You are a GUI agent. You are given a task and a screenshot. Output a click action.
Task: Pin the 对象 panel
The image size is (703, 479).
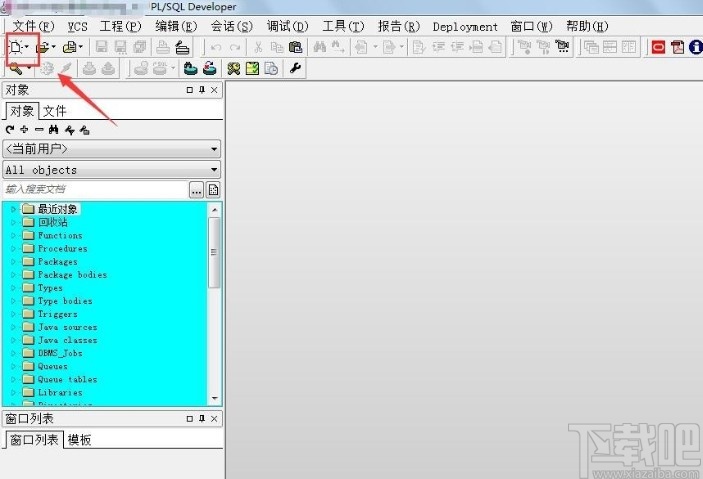[x=202, y=90]
